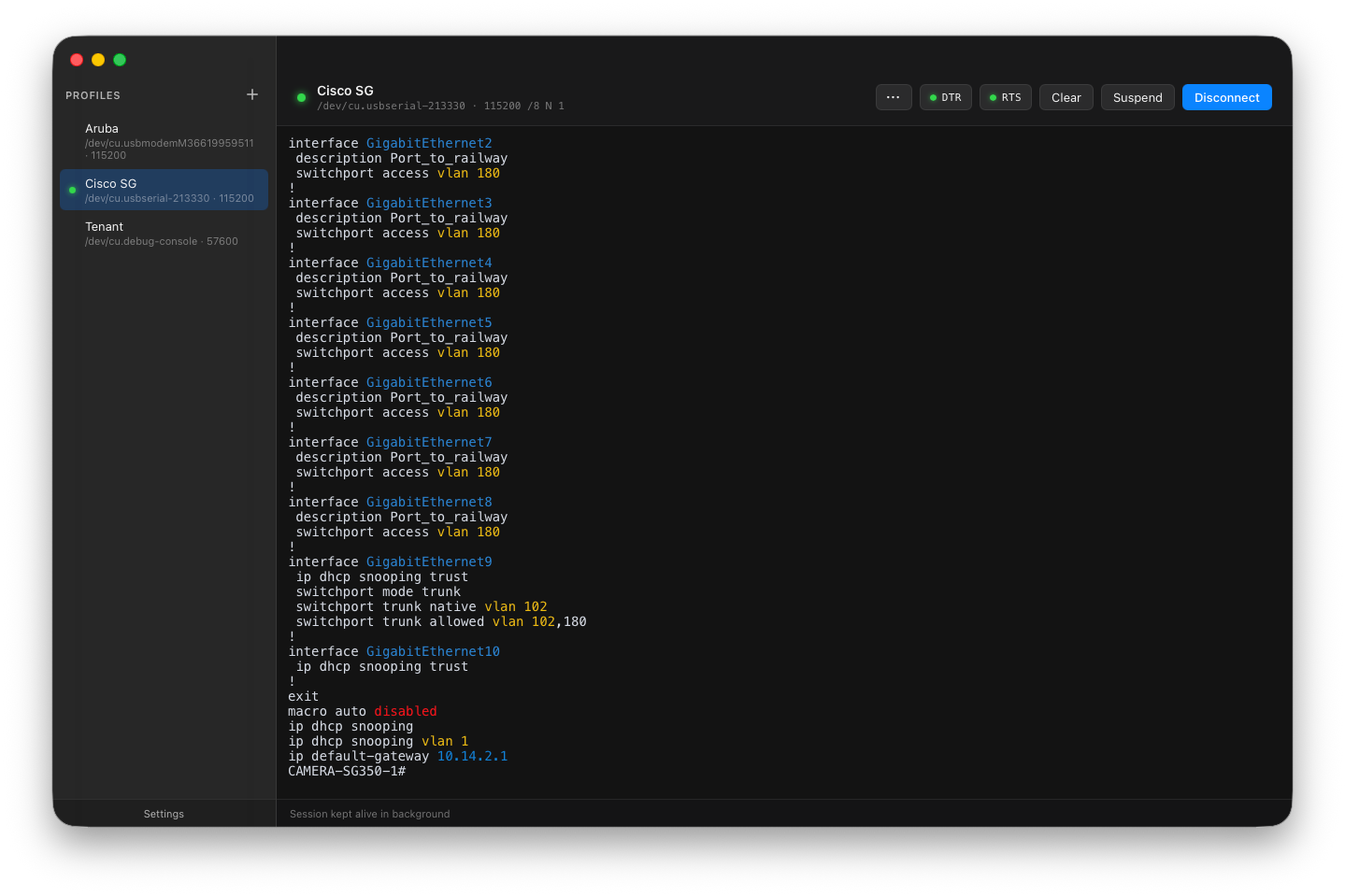Select the Aruba profile
Screen dimensions: 1345x896
[164, 141]
